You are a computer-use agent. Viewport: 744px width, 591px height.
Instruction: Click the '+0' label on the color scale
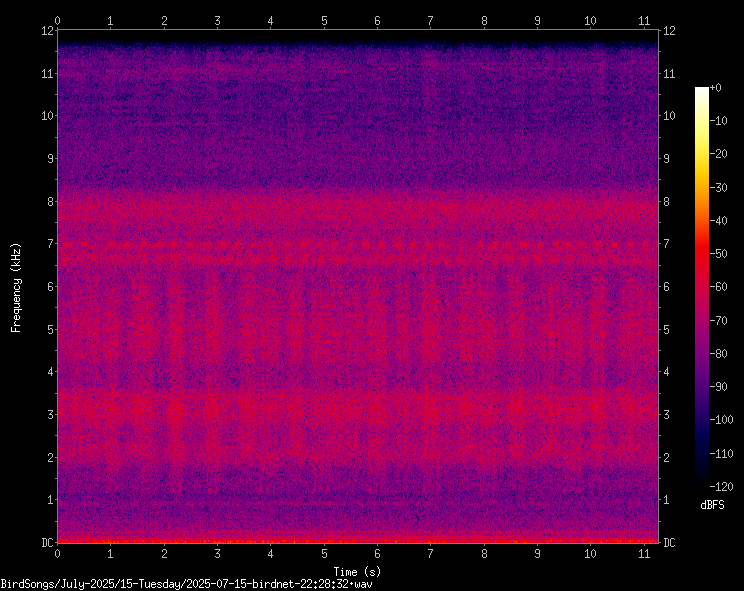coord(716,88)
